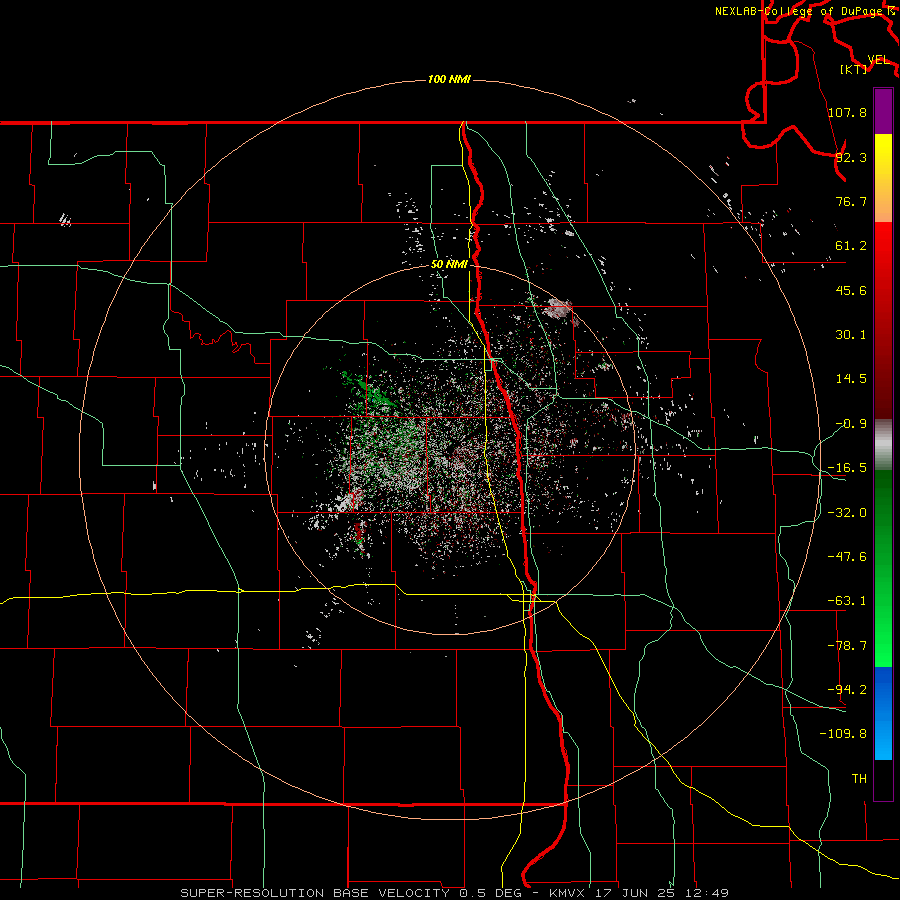Pick the purple segment of the velocity color bar
Screen dimensions: 900x900
tap(883, 111)
